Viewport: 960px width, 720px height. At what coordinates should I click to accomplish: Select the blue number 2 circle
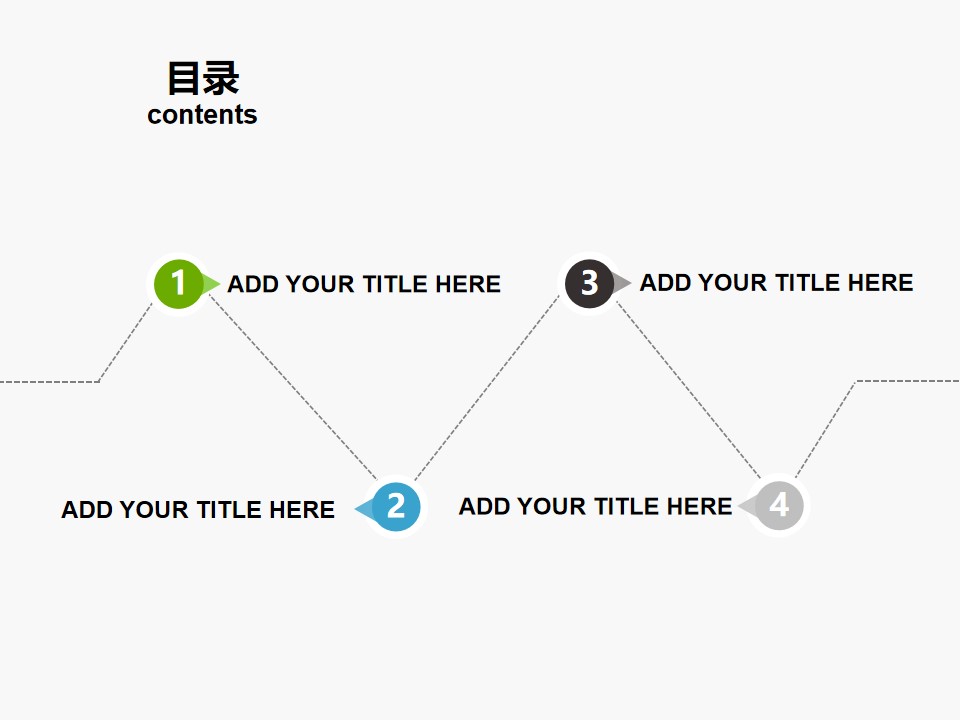pyautogui.click(x=396, y=507)
